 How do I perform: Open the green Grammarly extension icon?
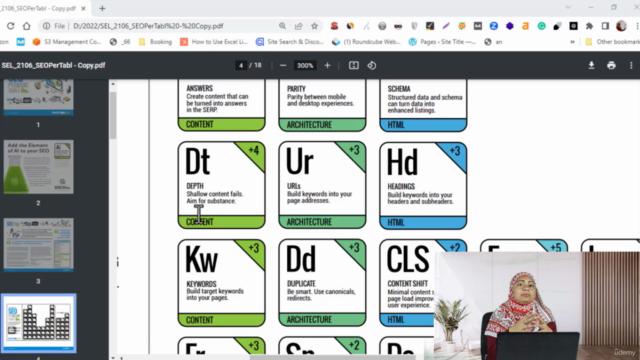pos(542,26)
